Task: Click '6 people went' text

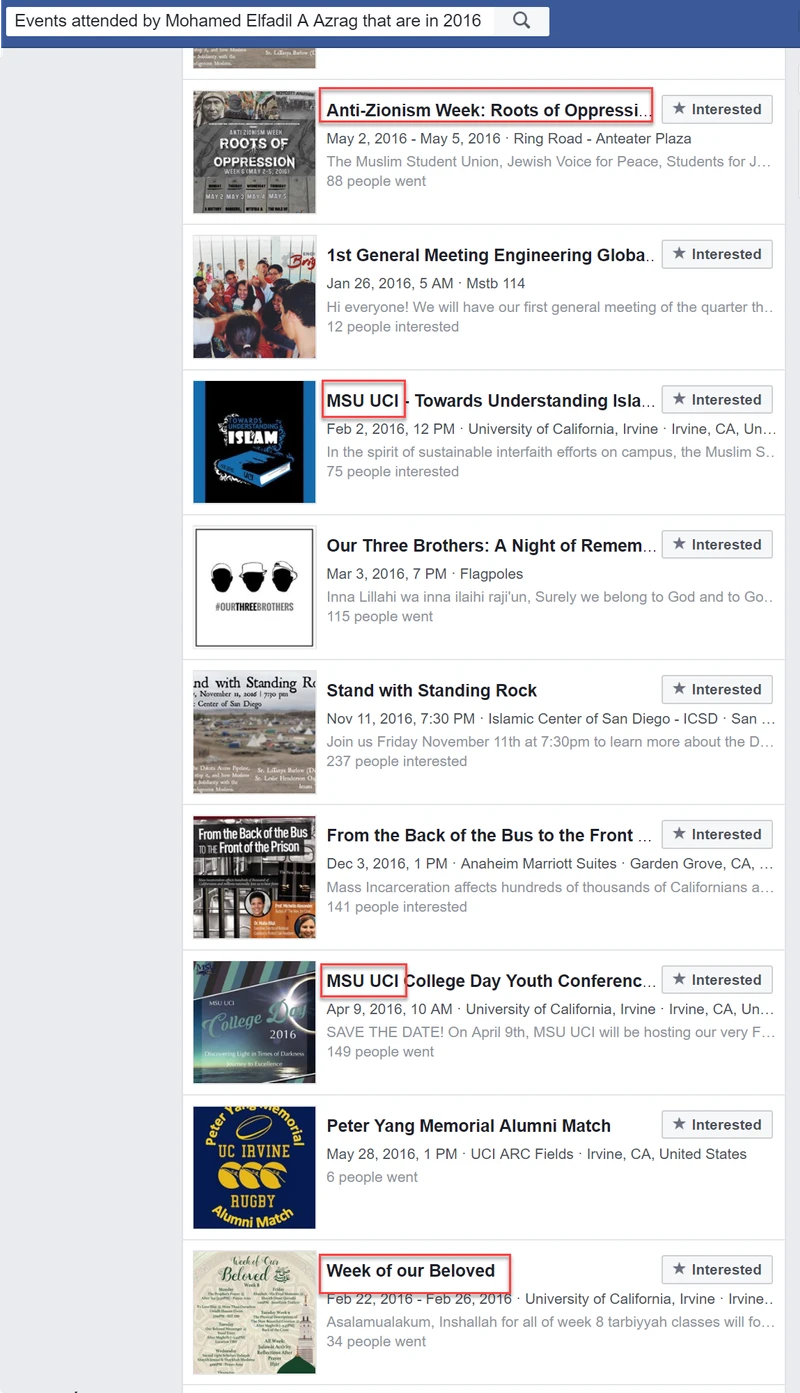Action: coord(372,1177)
